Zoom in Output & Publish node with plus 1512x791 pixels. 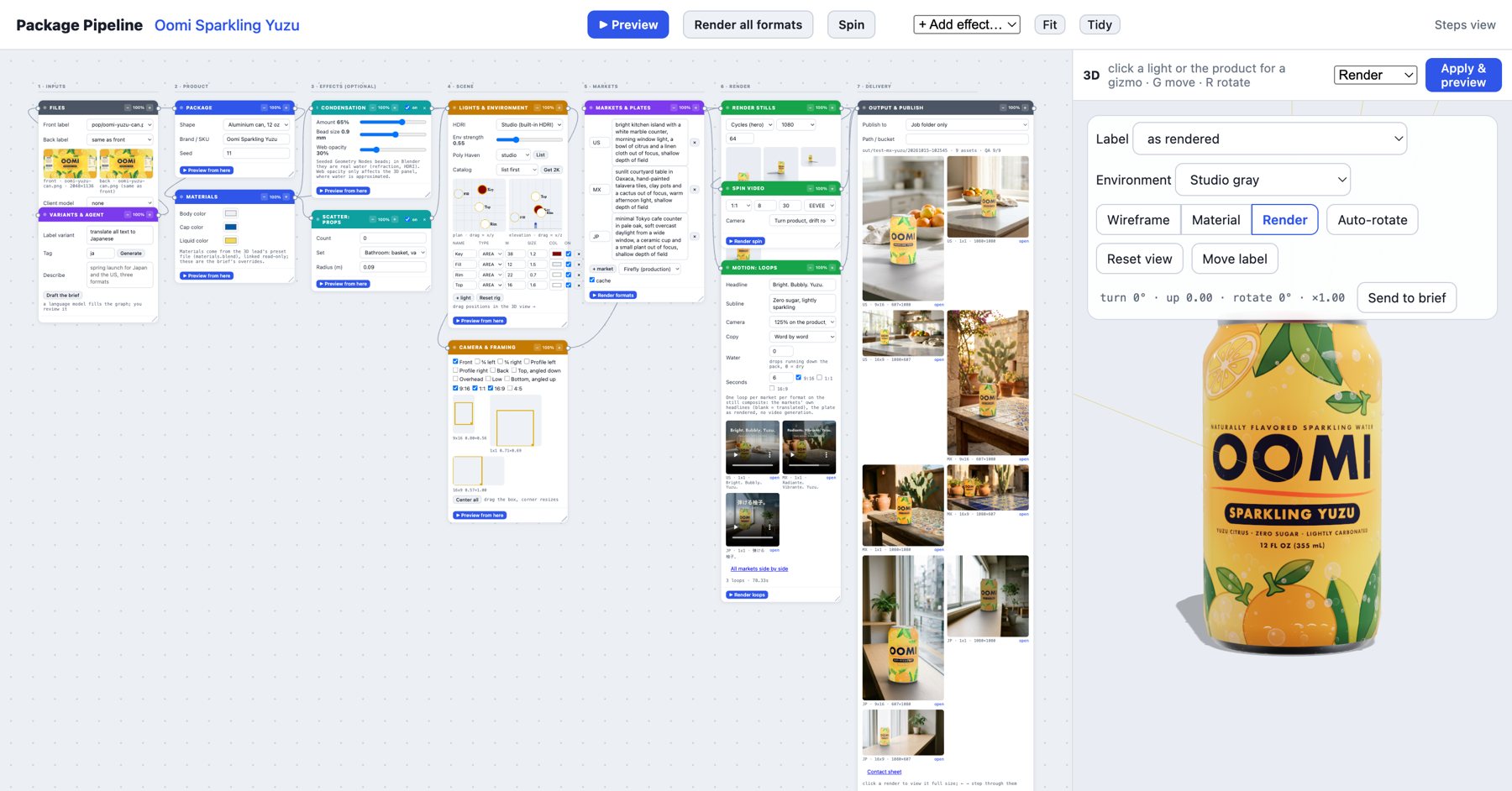(1025, 107)
